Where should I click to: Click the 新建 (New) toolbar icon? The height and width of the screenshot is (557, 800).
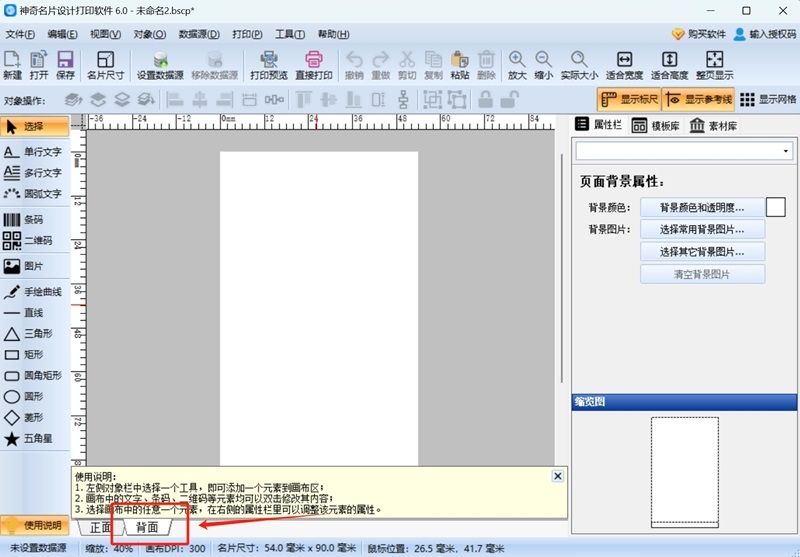point(12,65)
